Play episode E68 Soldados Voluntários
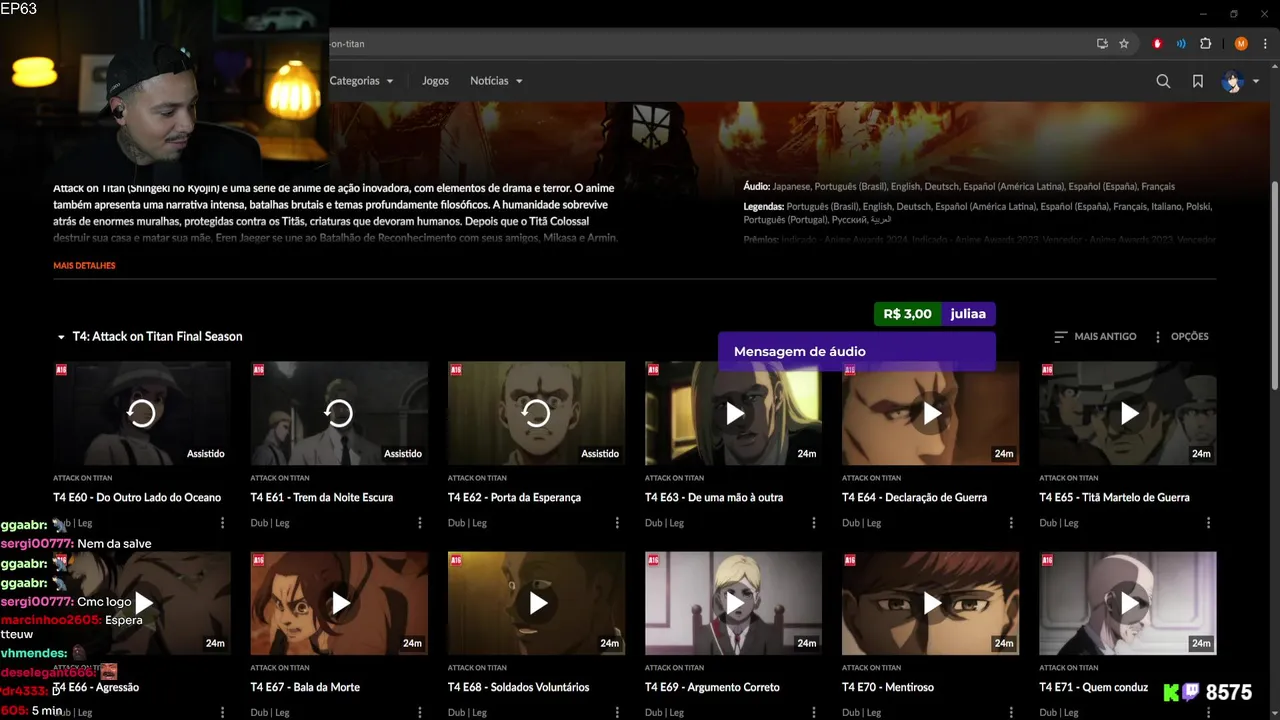The image size is (1280, 720). (537, 603)
